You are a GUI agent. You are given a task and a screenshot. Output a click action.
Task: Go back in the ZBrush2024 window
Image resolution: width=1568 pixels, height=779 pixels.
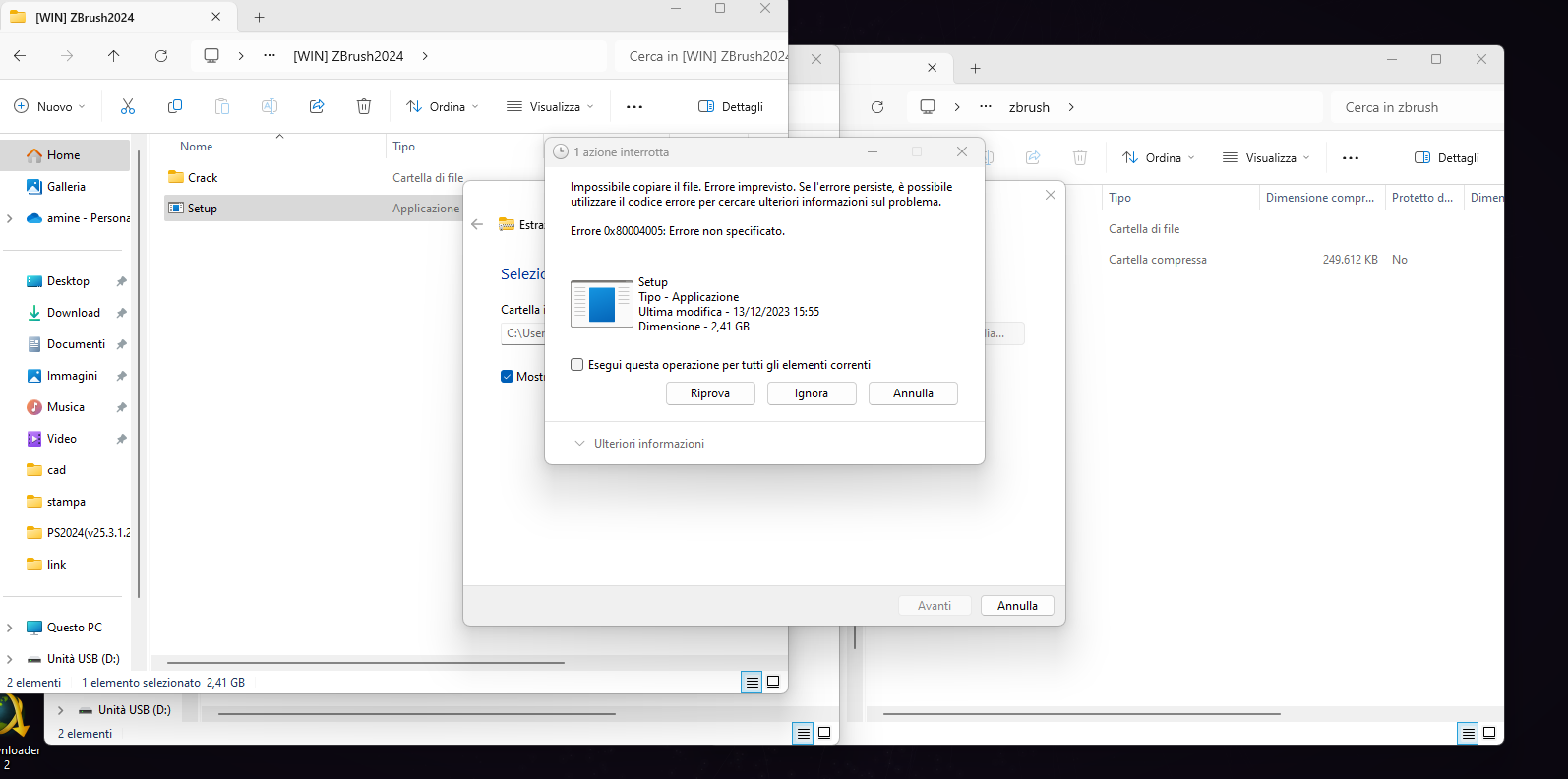(20, 56)
